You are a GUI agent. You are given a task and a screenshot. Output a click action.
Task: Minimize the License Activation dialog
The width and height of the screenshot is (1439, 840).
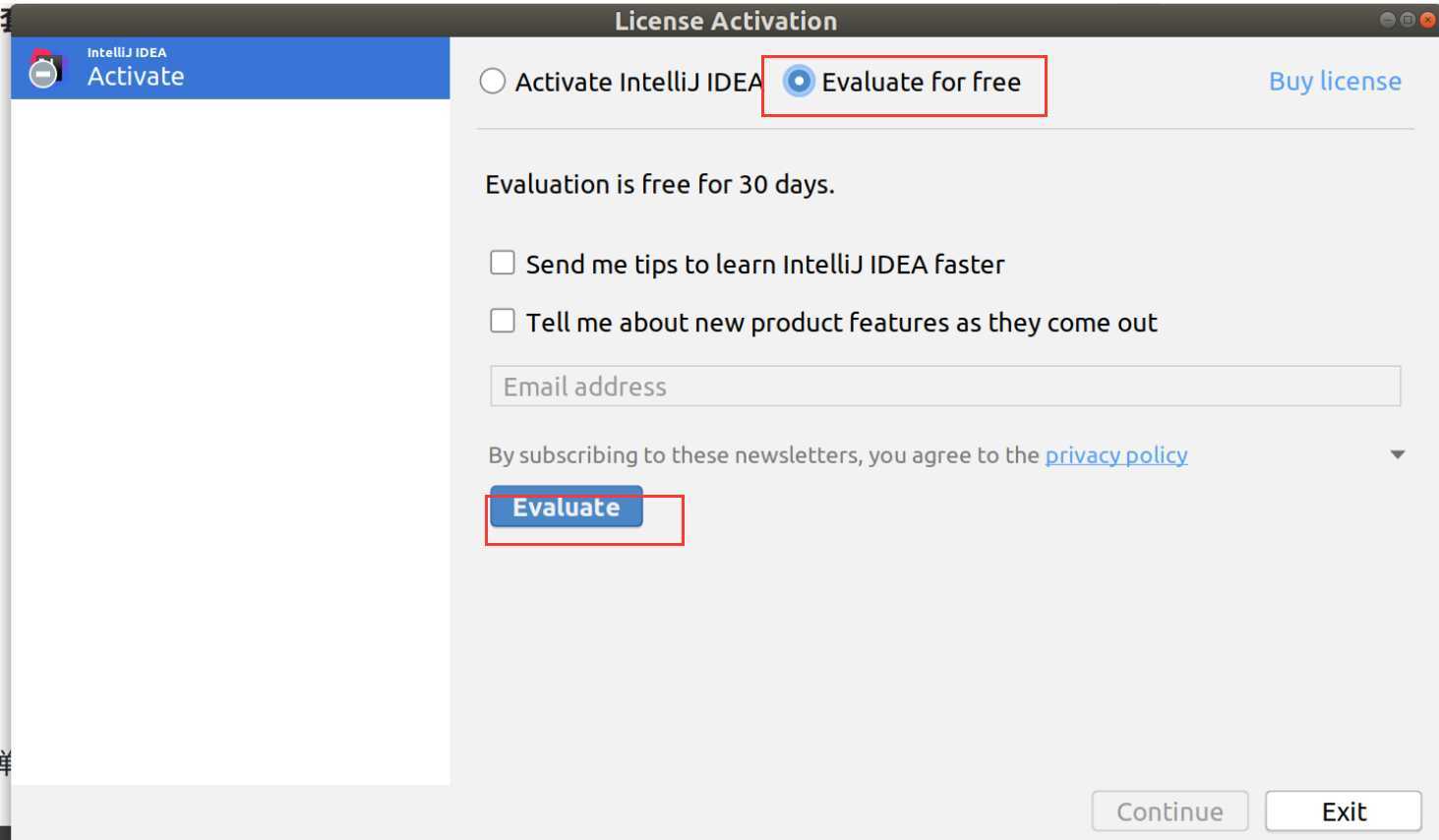coord(1387,20)
